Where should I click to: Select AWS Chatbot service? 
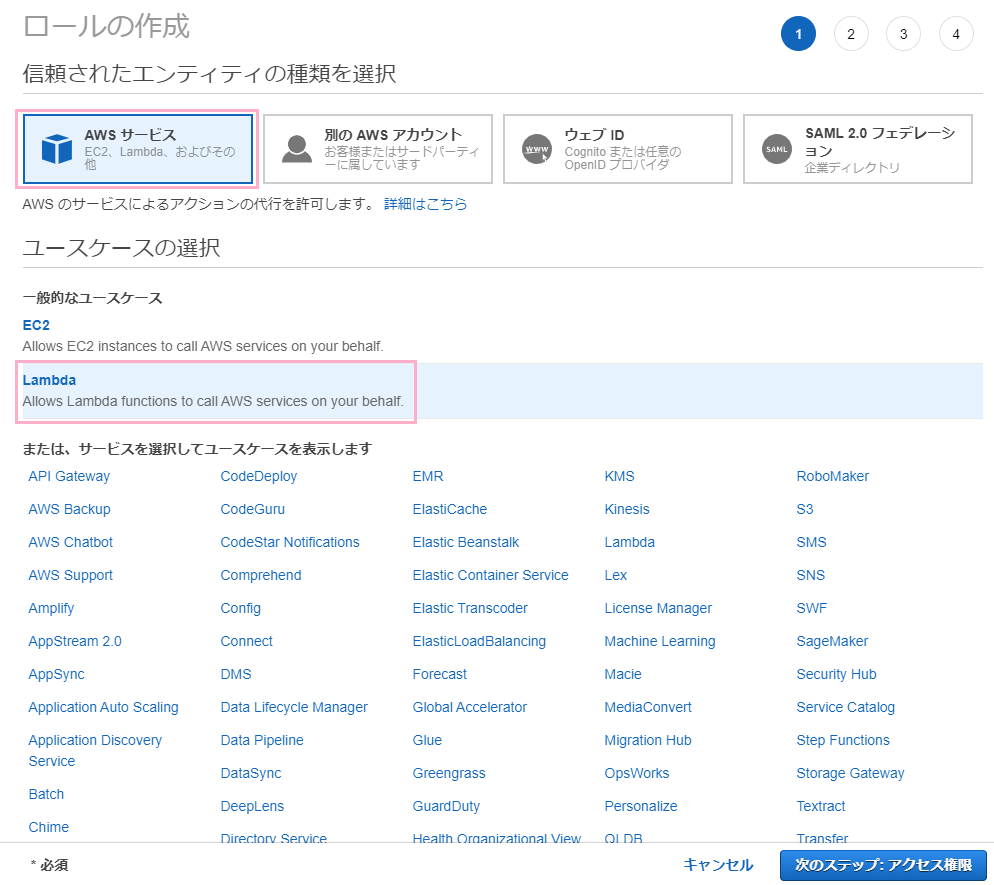[x=70, y=542]
